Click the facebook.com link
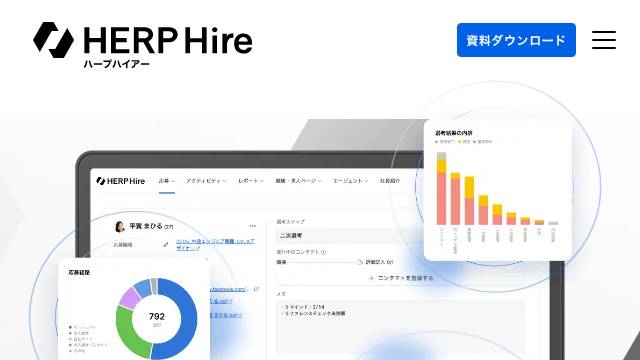Image resolution: width=640 pixels, height=360 pixels. 228,289
